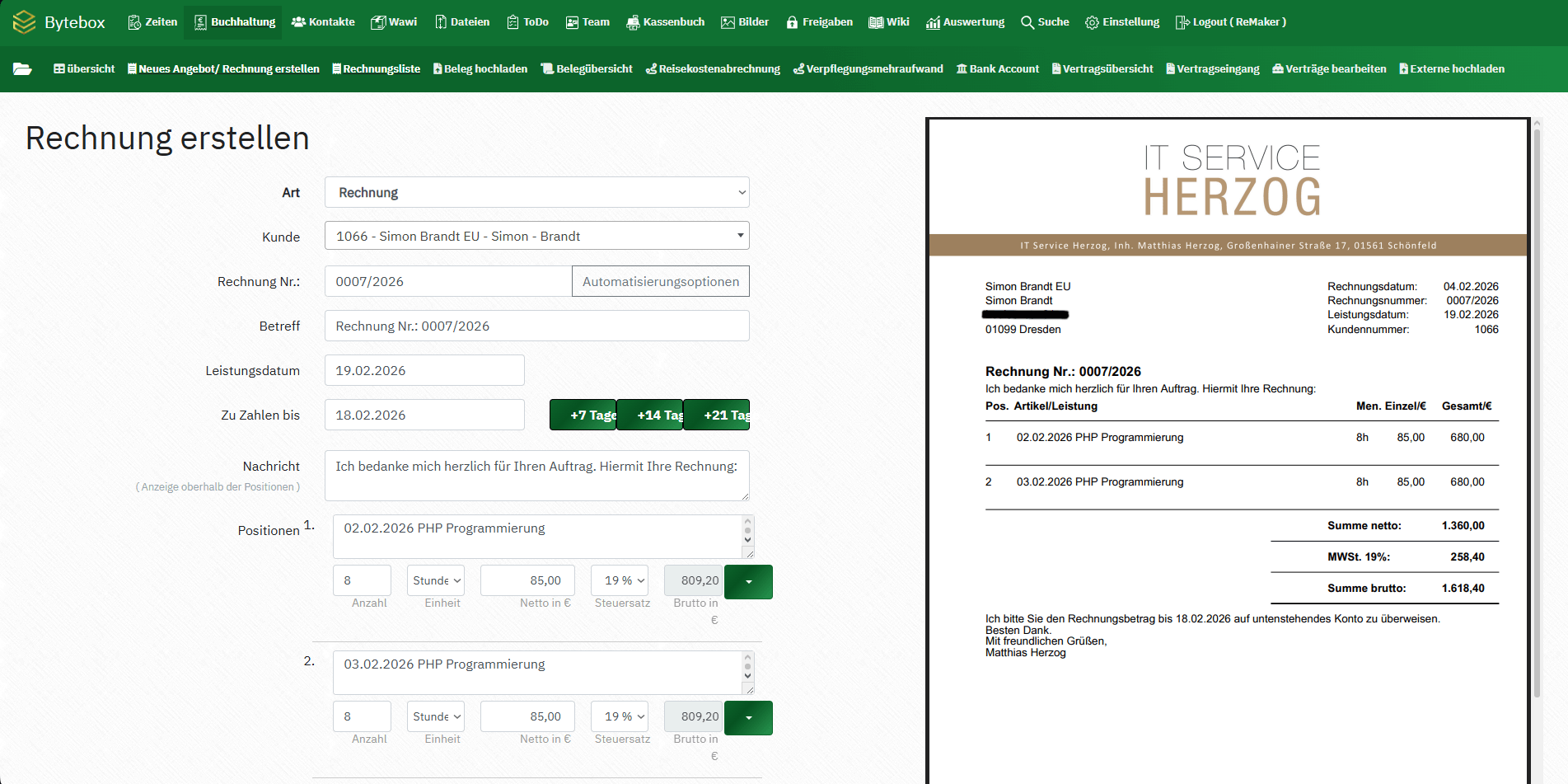Click the folder icon in the accounting toolbar
The image size is (1568, 784).
22,68
